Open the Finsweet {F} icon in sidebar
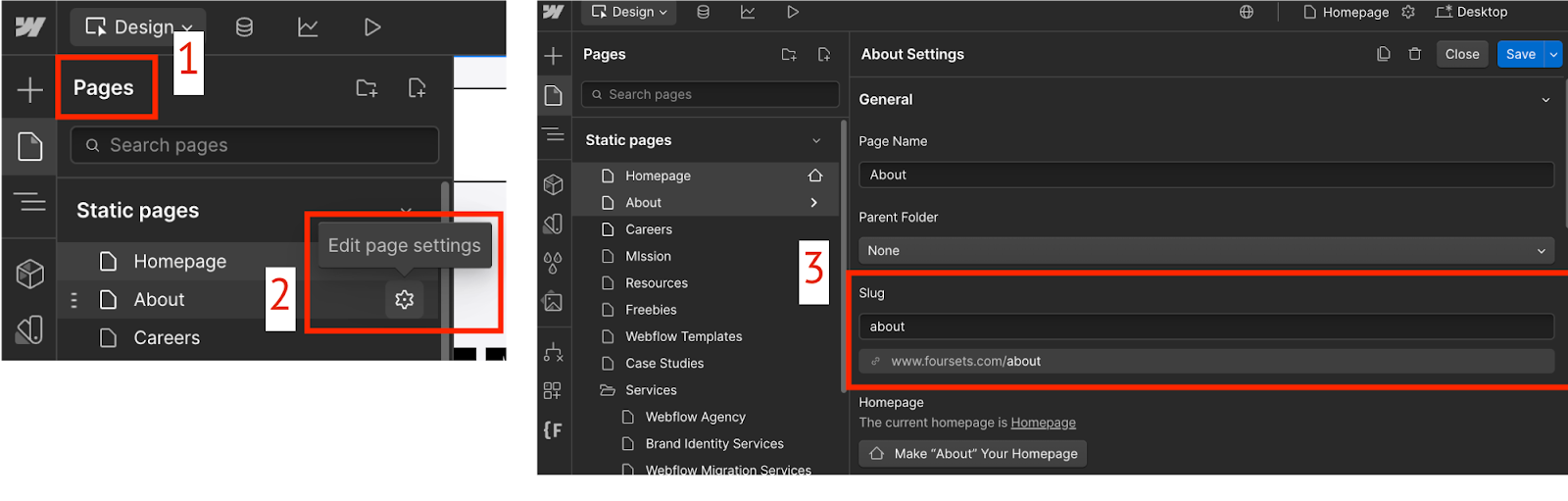This screenshot has width=1568, height=501. coord(553,429)
